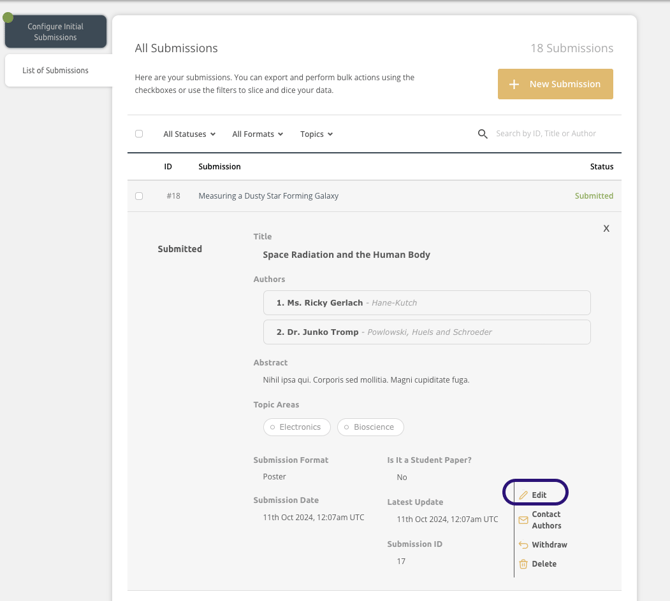The width and height of the screenshot is (670, 601).
Task: Open Measuring a Dusty Star Forming Galaxy
Action: (268, 196)
